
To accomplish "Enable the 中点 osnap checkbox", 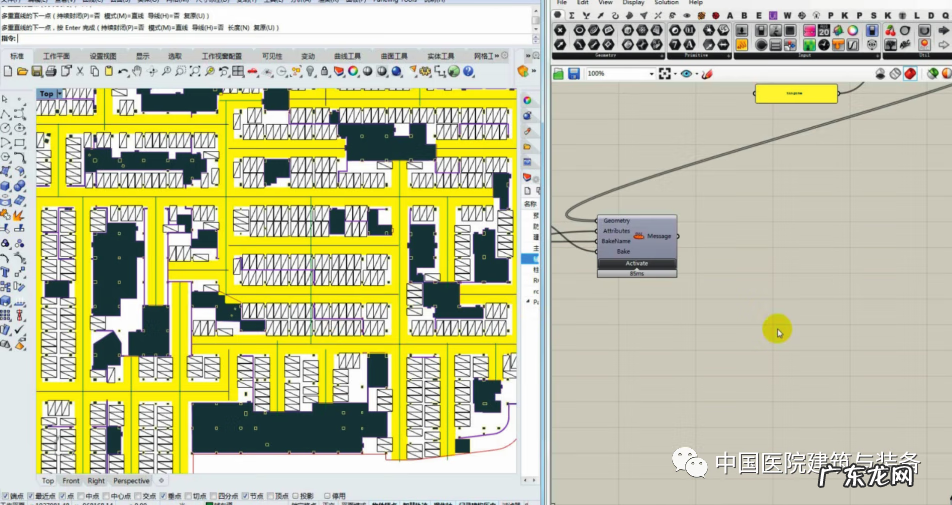I will tap(80, 496).
